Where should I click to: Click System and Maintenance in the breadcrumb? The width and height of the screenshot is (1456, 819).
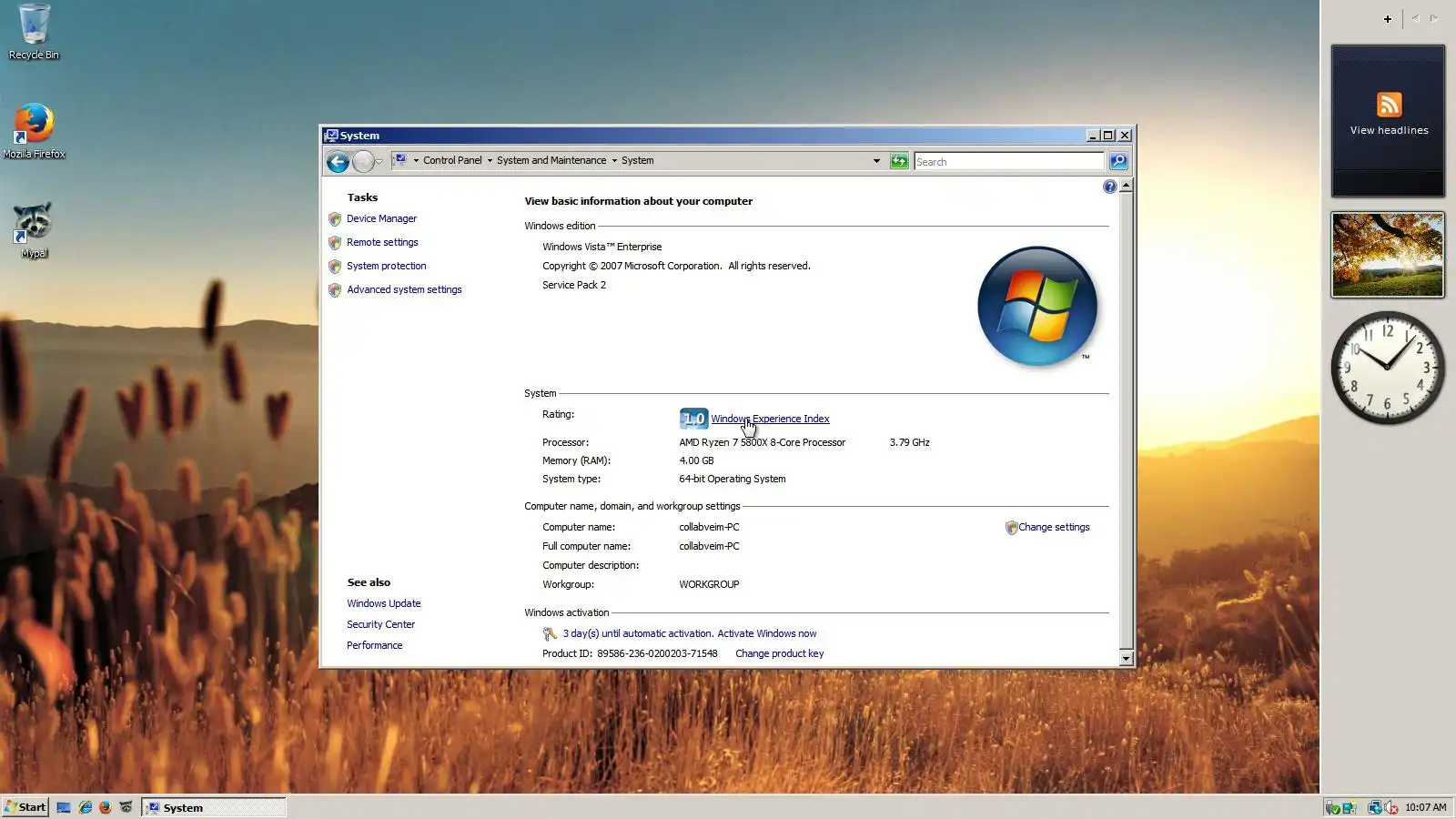point(551,161)
